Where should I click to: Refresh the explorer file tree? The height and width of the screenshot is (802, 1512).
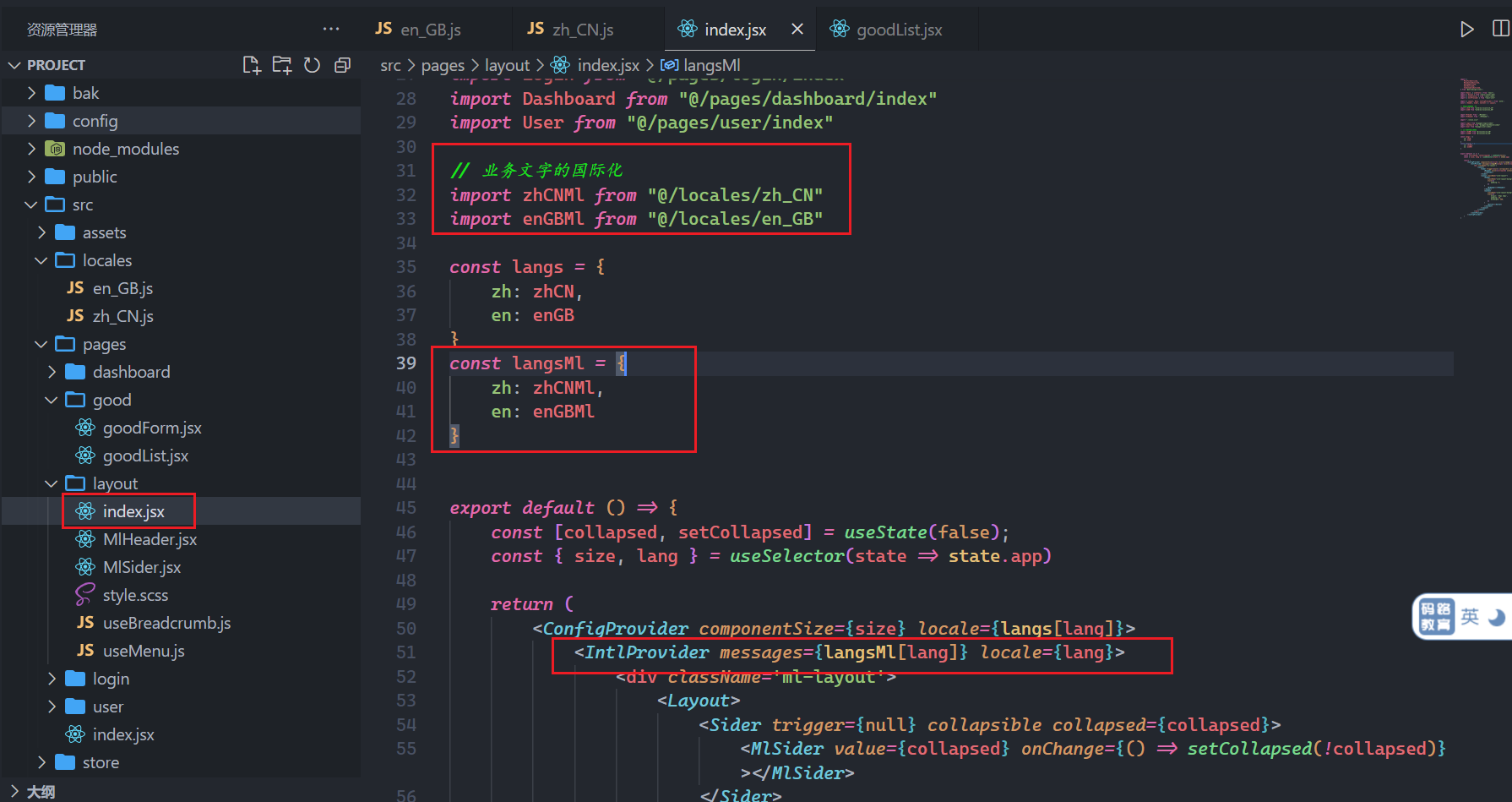coord(312,65)
